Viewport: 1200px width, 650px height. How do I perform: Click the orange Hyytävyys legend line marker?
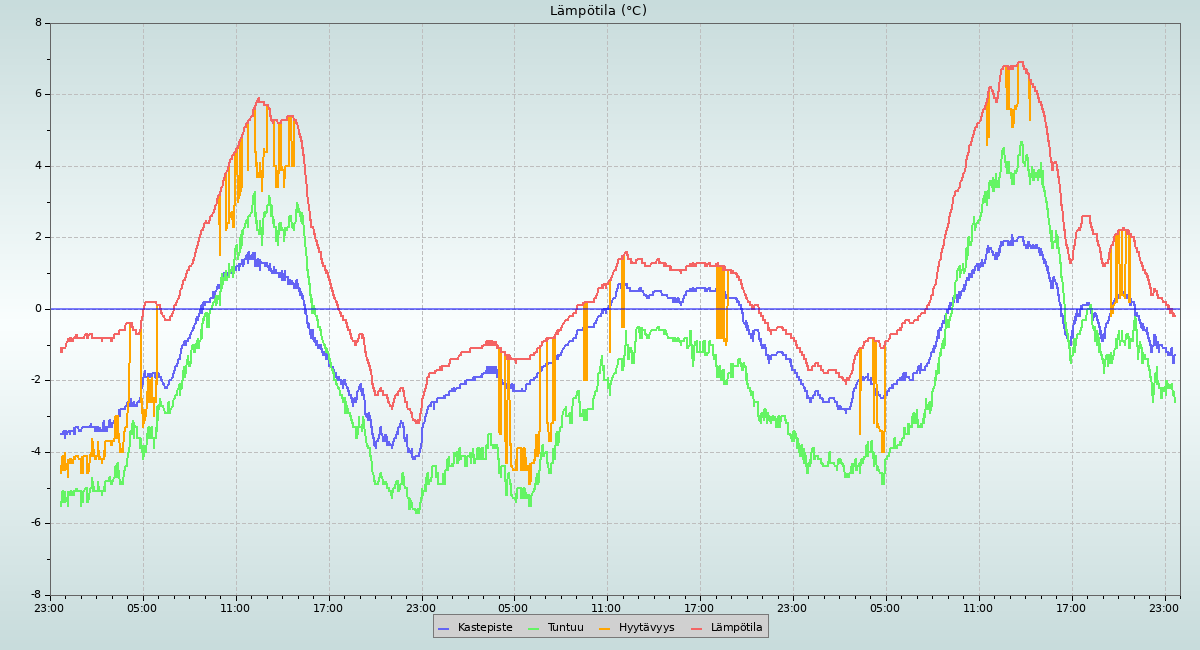coord(605,628)
